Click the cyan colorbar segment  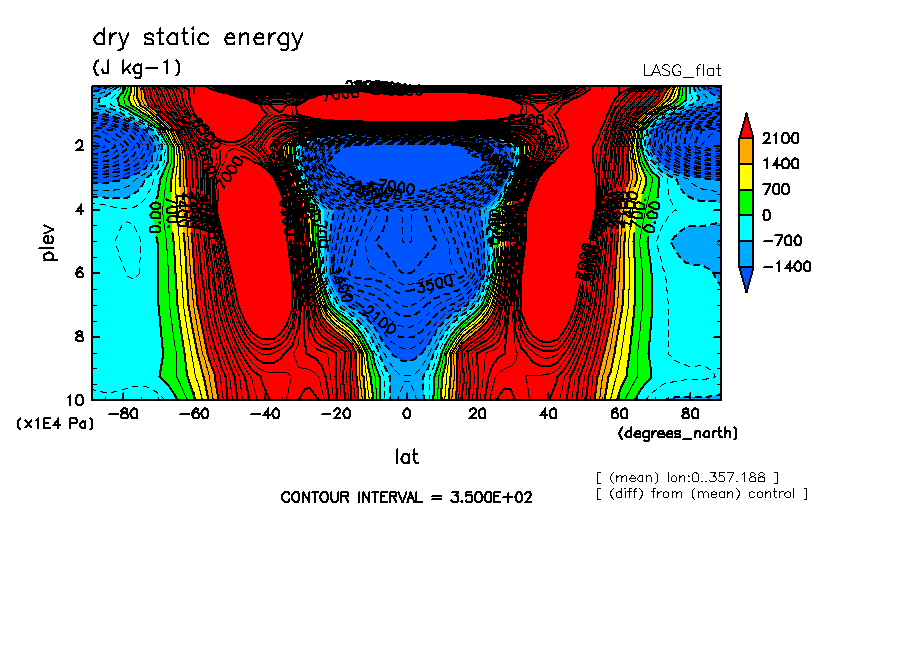point(746,228)
